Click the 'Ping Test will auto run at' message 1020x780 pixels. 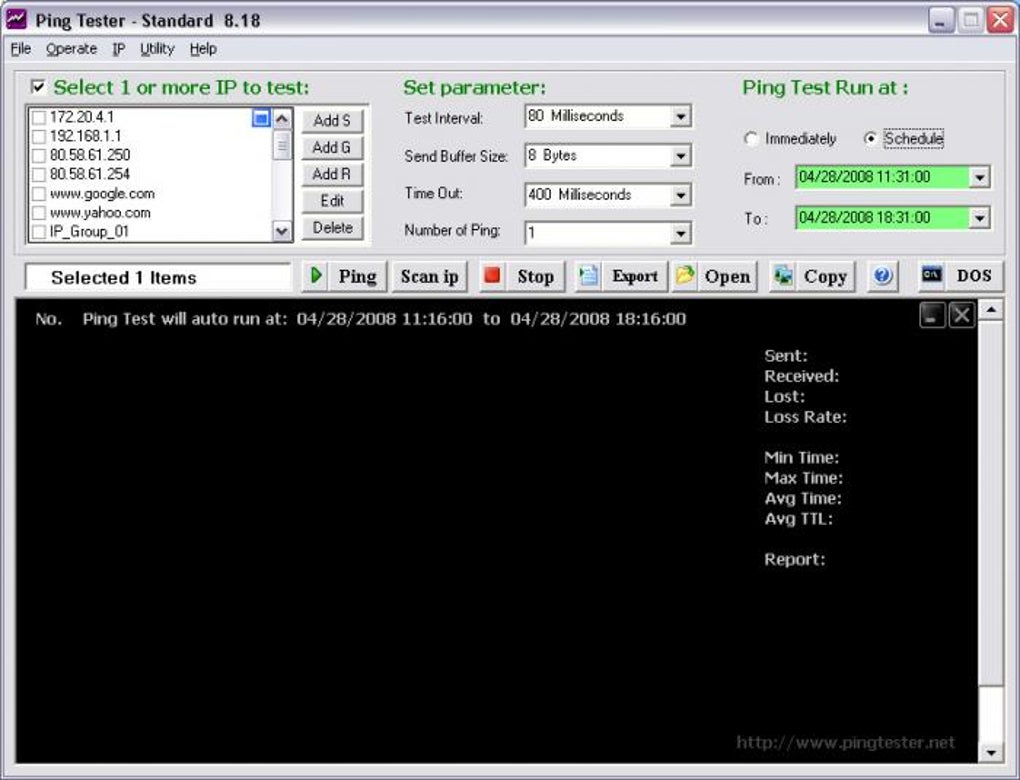click(x=384, y=319)
